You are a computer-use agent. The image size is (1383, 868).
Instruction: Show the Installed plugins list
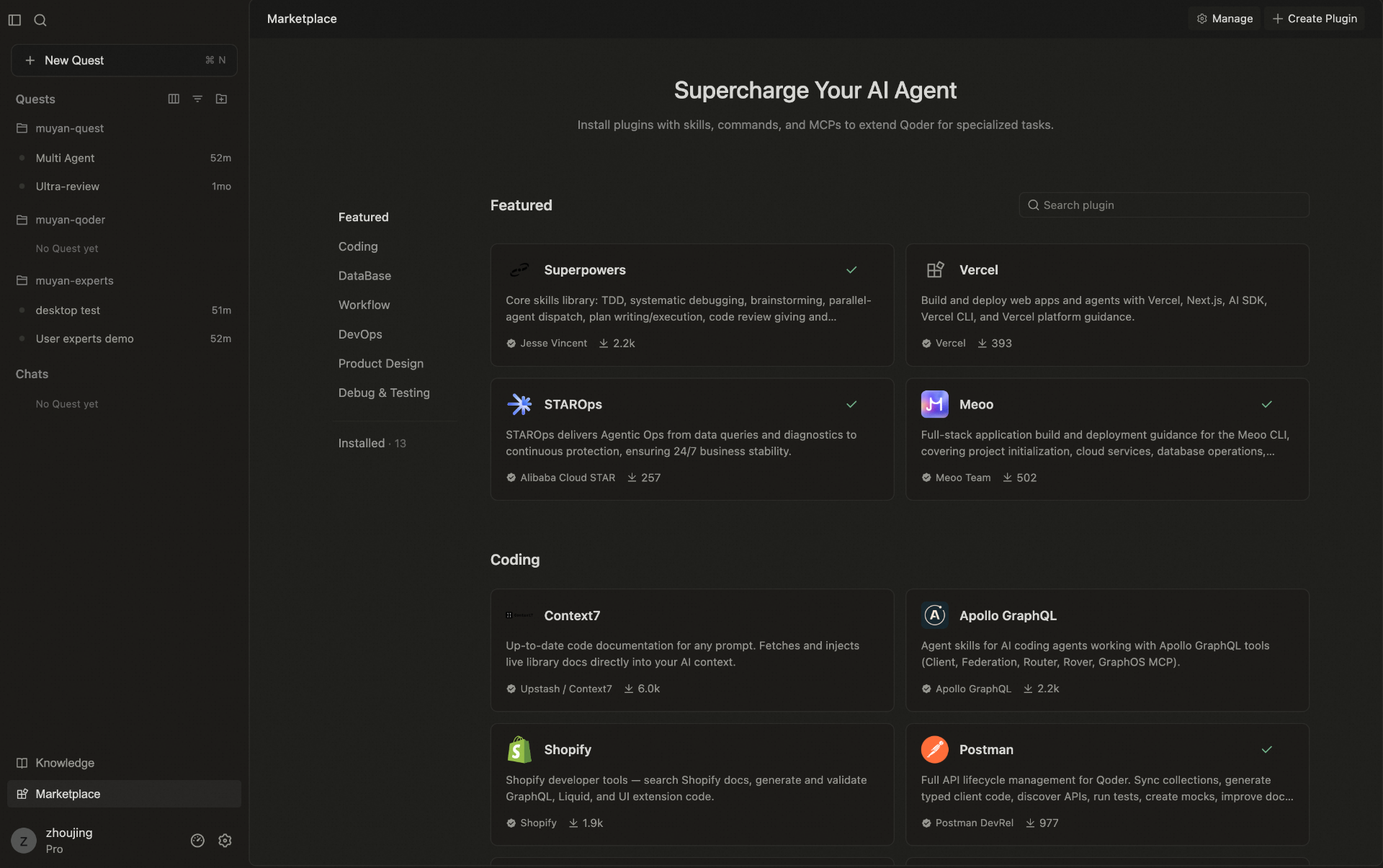point(372,443)
